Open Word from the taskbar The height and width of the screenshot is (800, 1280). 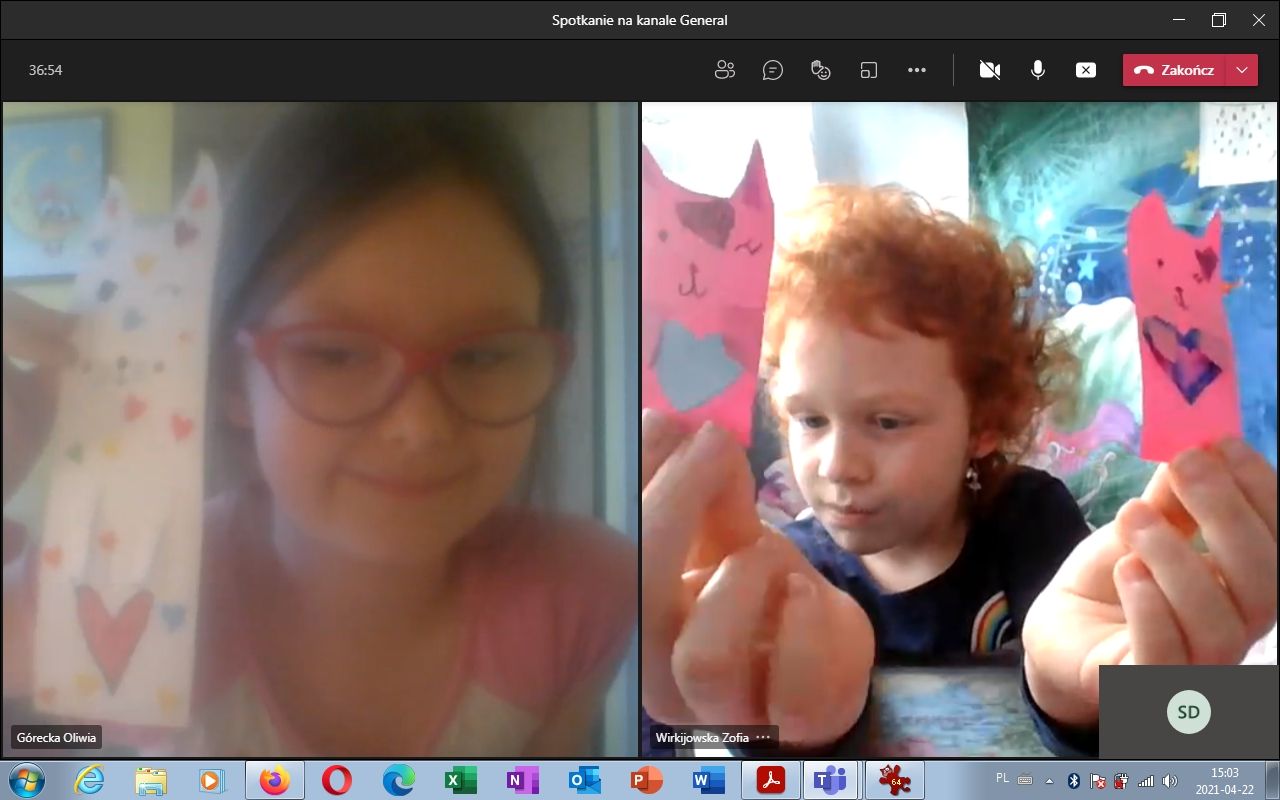(x=708, y=780)
